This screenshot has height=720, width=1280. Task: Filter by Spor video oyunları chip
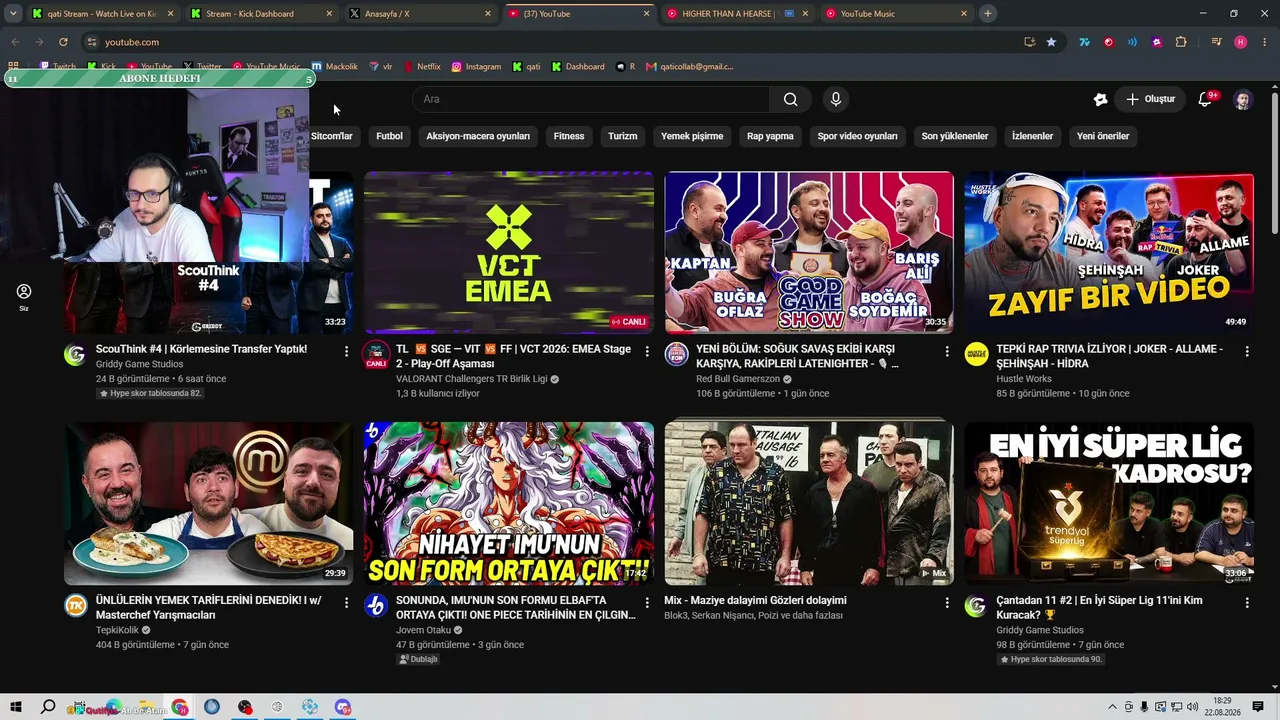[857, 136]
